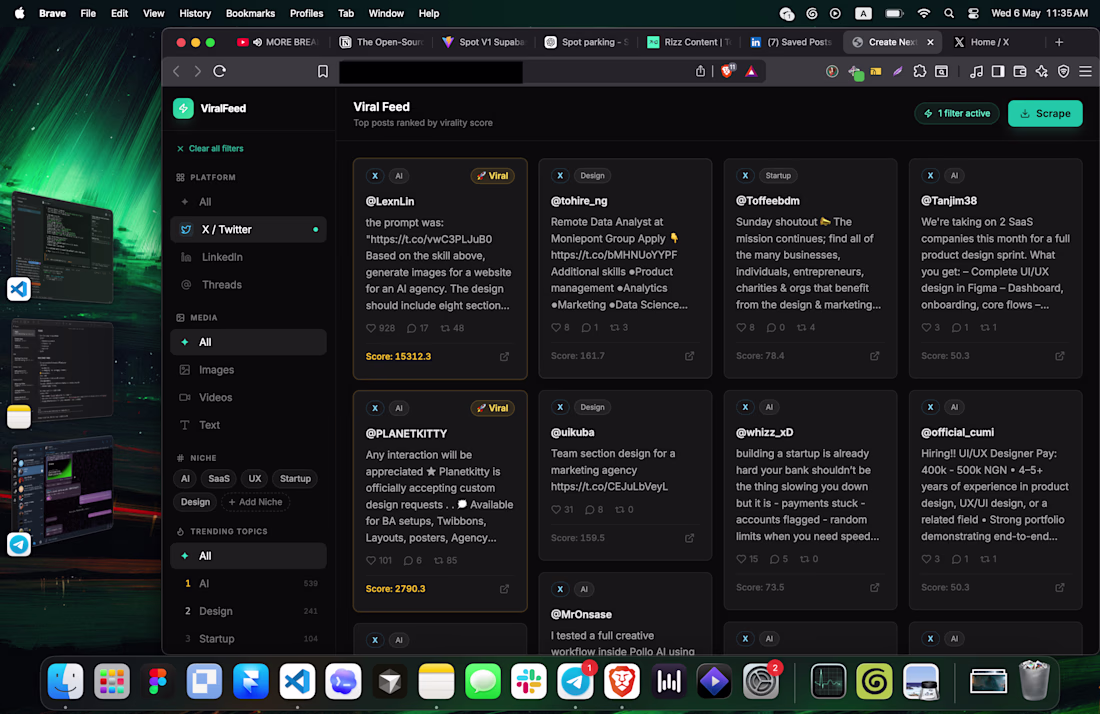Select the Threads platform filter

tap(248, 285)
